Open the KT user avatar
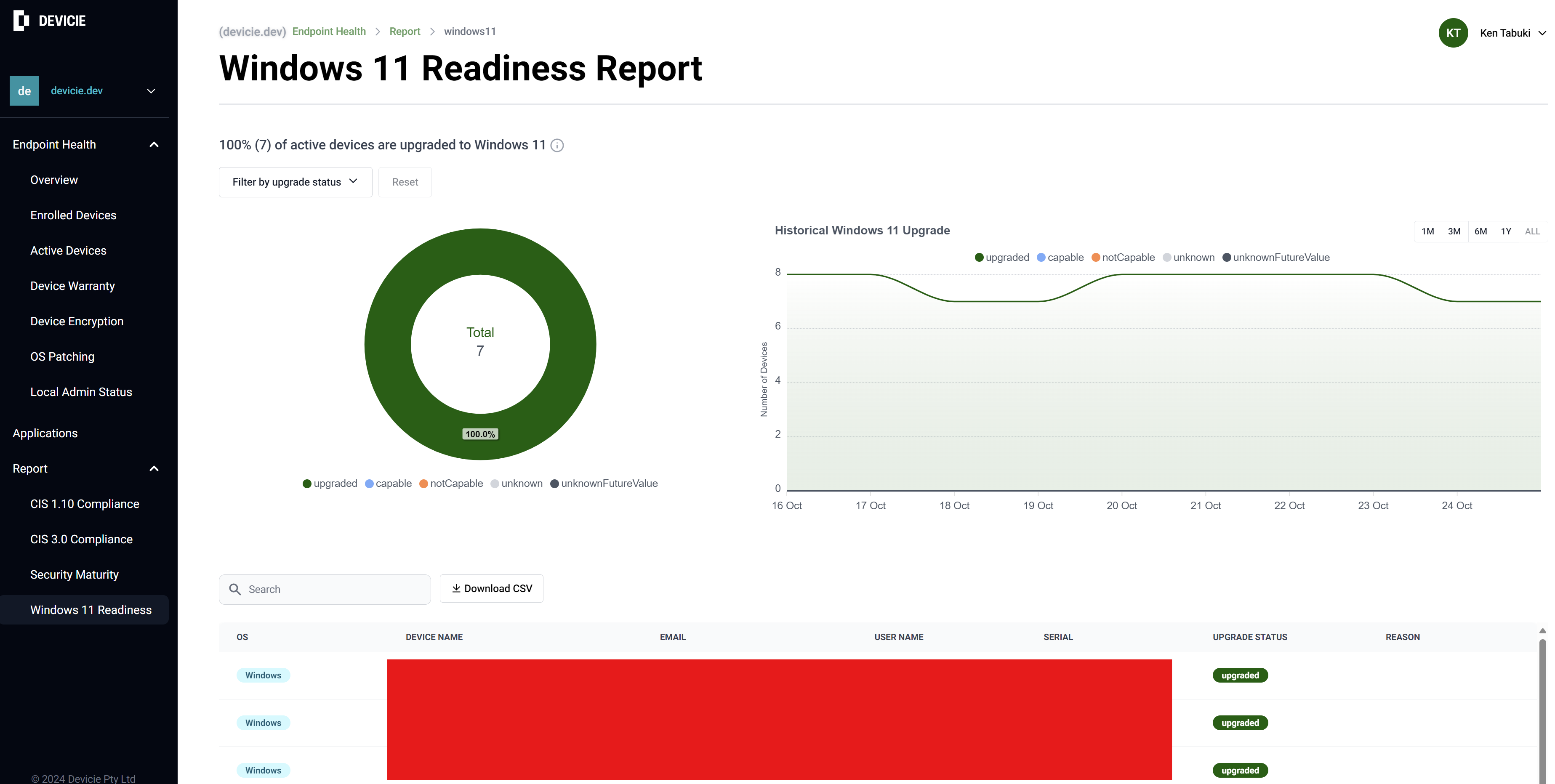This screenshot has width=1555, height=784. pos(1453,32)
